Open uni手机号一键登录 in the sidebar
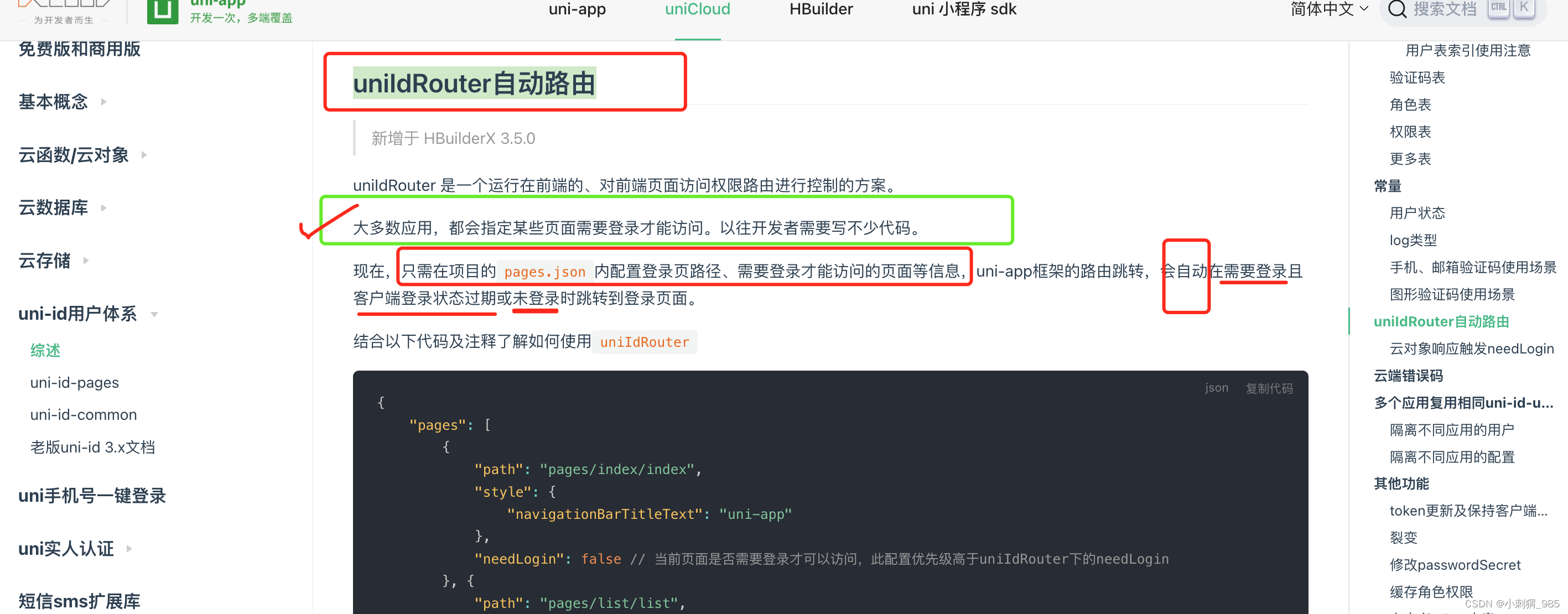Image resolution: width=1568 pixels, height=614 pixels. coord(92,496)
